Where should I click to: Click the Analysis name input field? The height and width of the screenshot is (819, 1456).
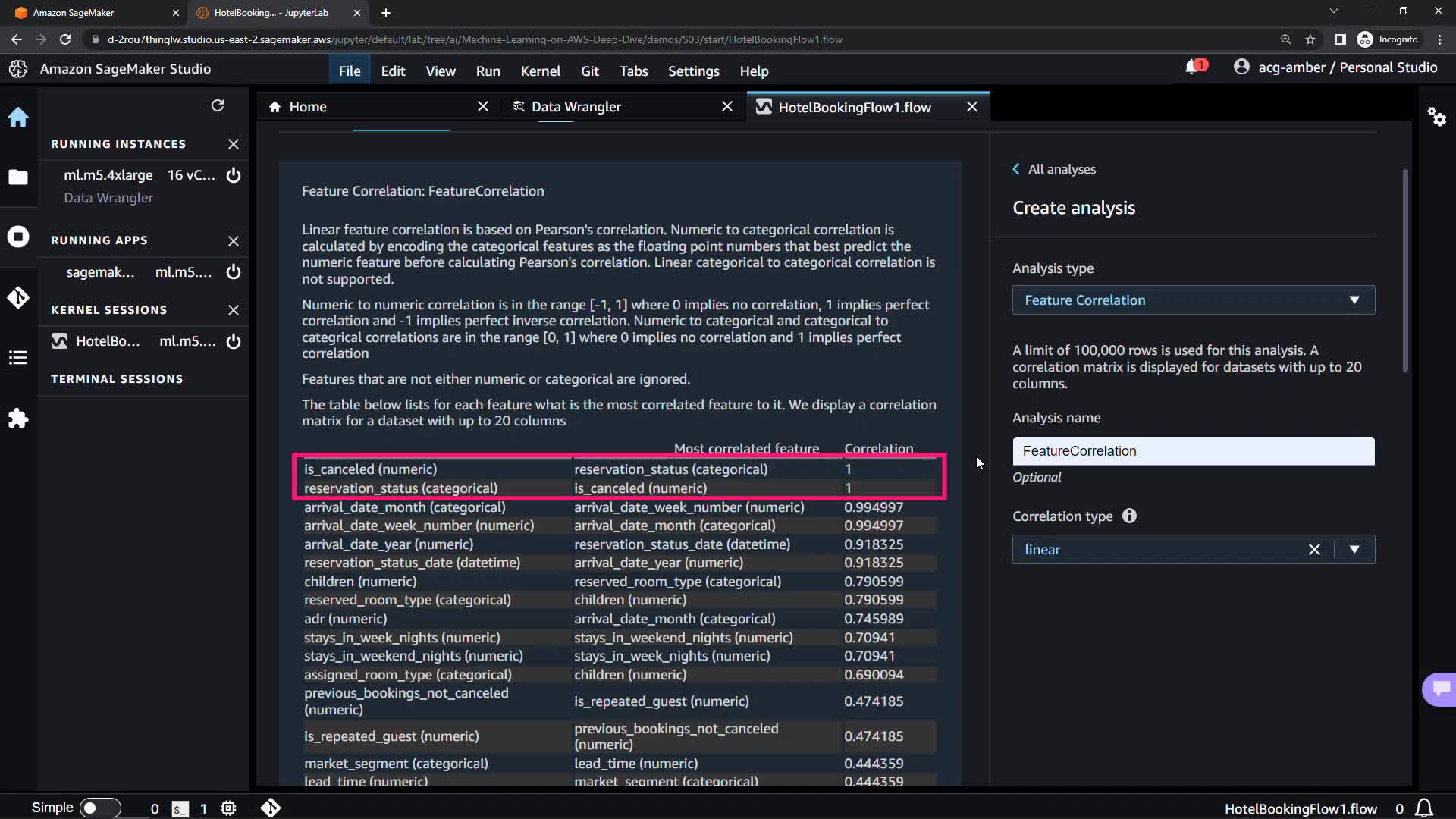pos(1193,451)
